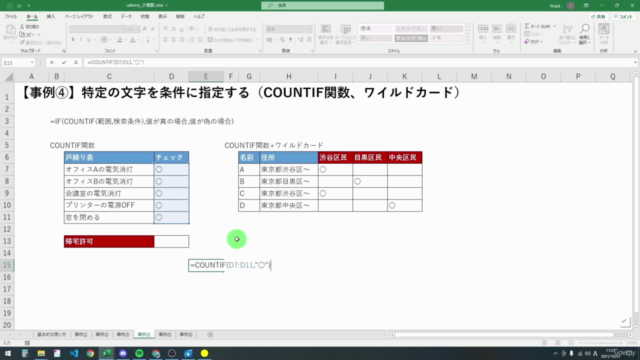Click increase decimal places icon

[301, 40]
